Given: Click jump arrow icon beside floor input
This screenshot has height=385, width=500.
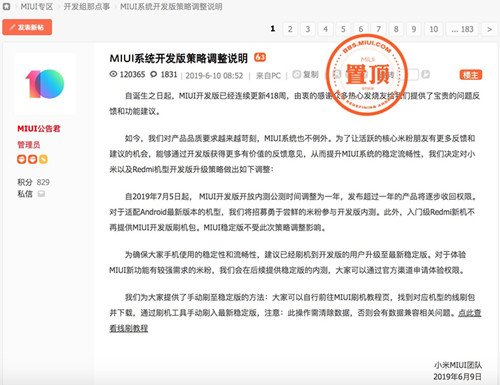Looking at the screenshot, I should [426, 74].
